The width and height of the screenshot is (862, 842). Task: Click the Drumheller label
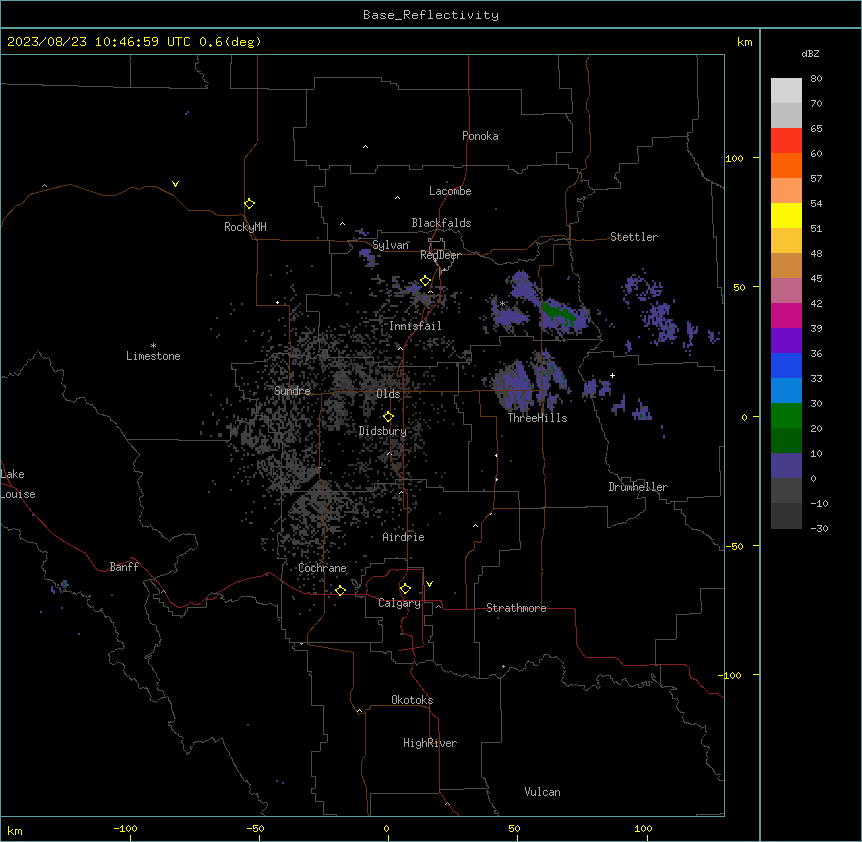click(638, 487)
